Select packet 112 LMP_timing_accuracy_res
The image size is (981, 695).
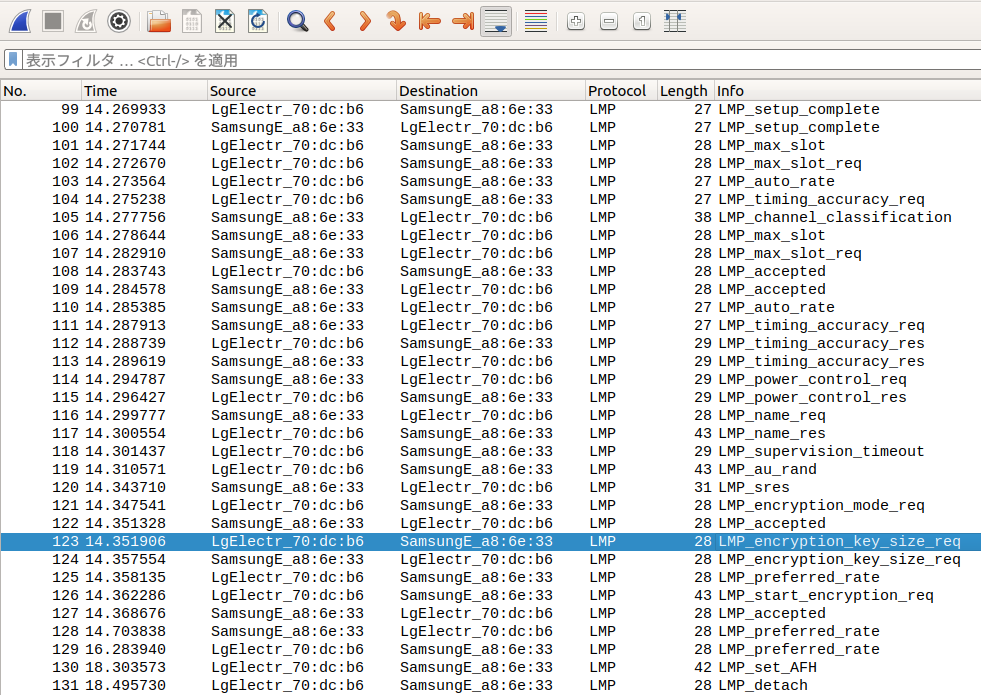490,343
